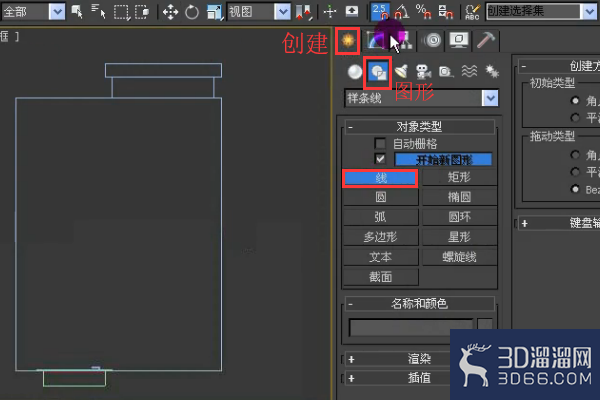The width and height of the screenshot is (600, 400).
Task: Open the 样条线 shape type dropdown
Action: [490, 98]
